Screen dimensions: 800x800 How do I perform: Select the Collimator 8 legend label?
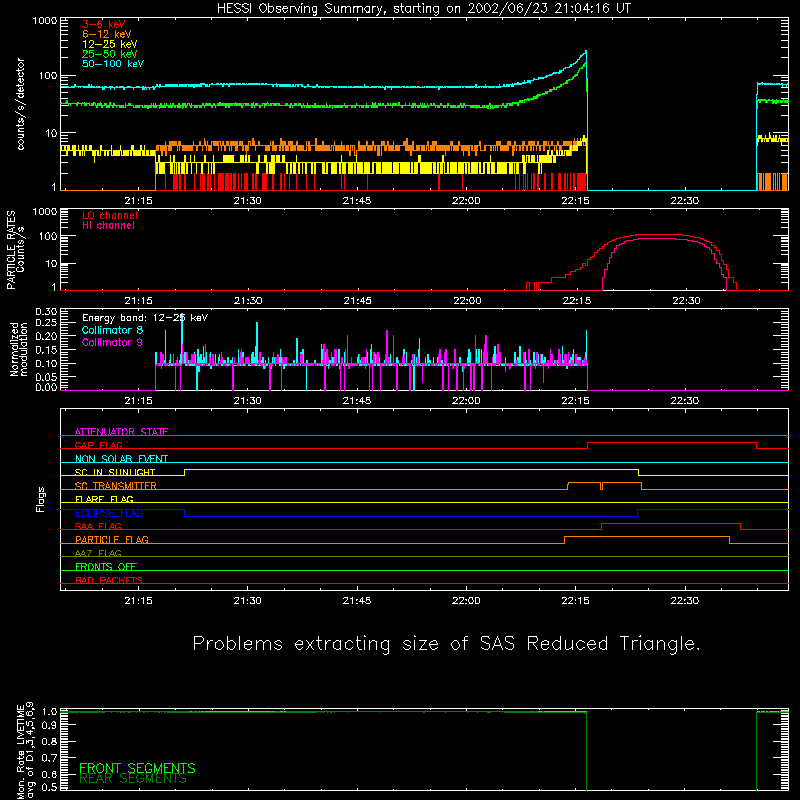112,330
